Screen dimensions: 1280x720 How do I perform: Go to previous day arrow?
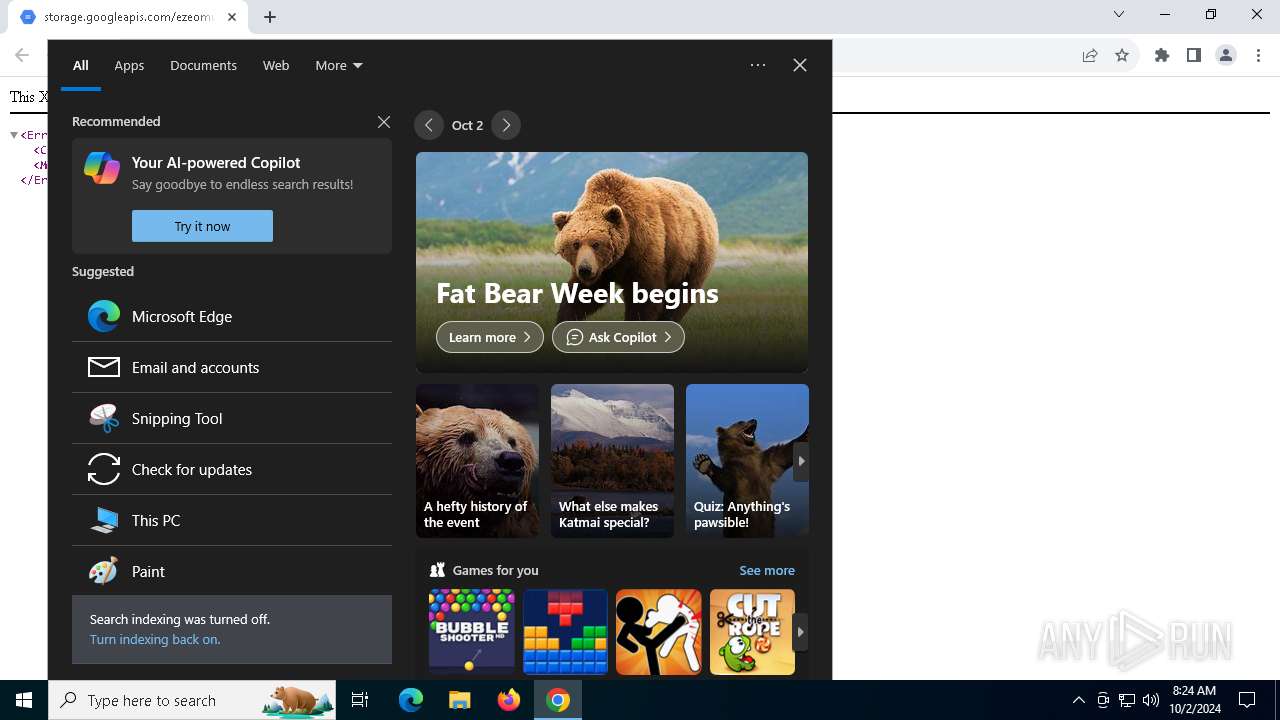(429, 125)
